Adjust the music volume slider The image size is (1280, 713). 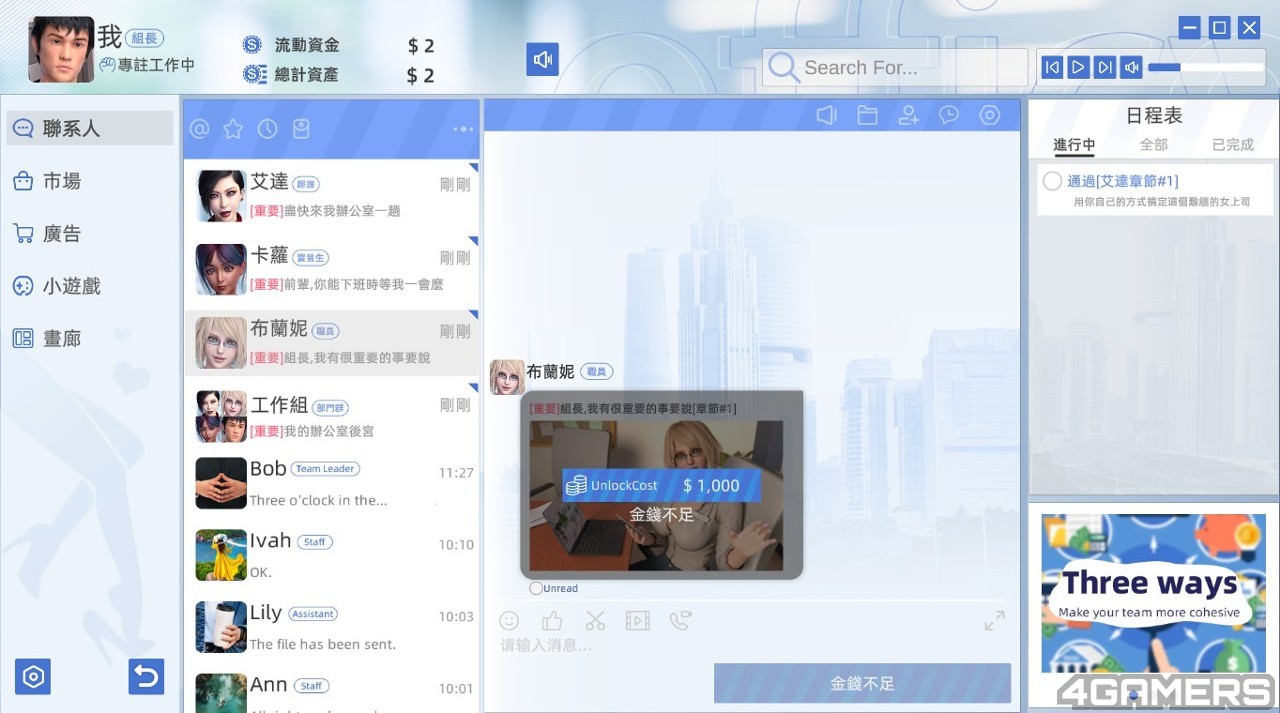1205,67
